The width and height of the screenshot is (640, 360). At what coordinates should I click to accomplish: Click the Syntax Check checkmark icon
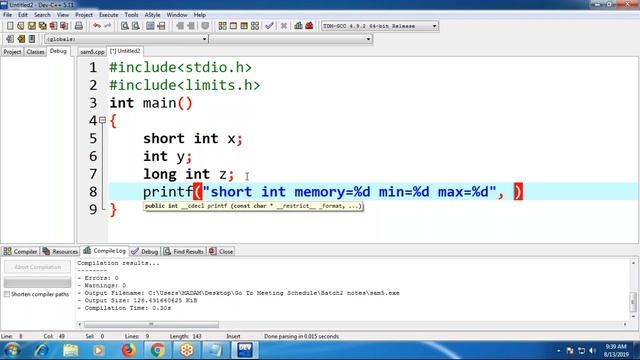point(269,26)
